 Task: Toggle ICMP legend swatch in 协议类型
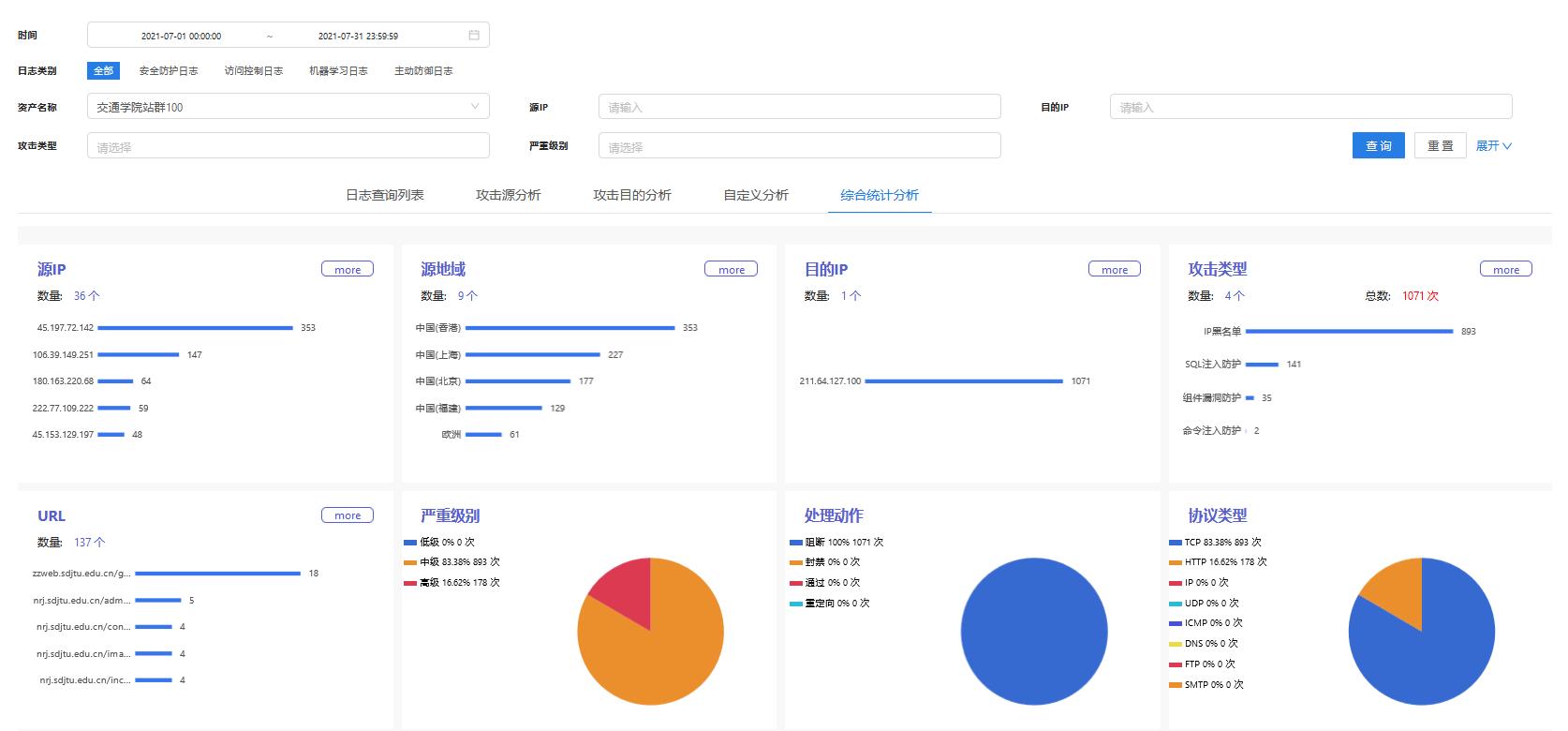[x=1176, y=623]
